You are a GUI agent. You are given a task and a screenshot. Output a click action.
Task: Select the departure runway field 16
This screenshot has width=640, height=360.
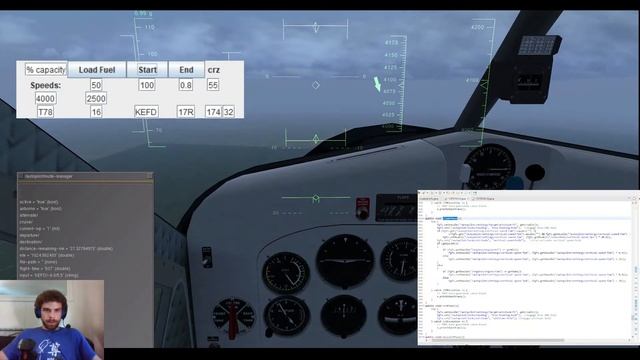[x=96, y=112]
